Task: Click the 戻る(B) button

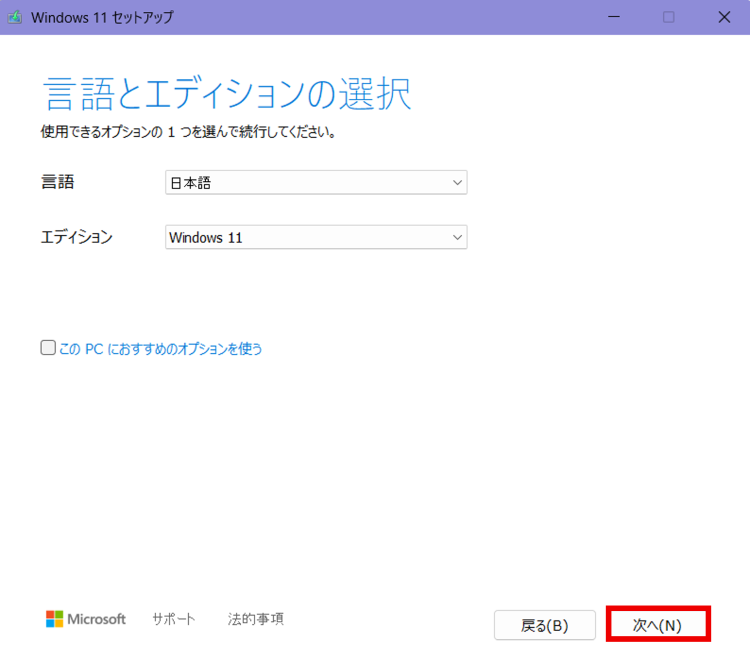Action: pos(545,625)
